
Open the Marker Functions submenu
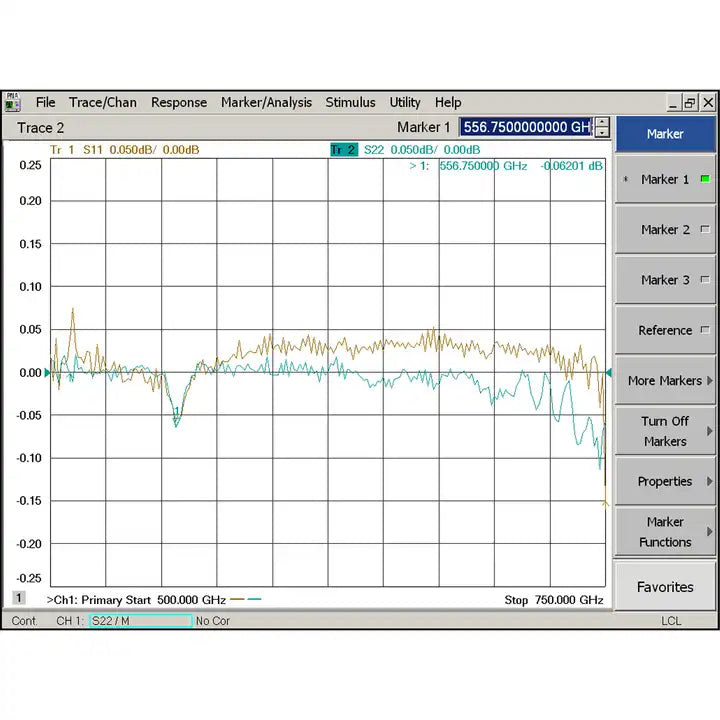tap(665, 532)
